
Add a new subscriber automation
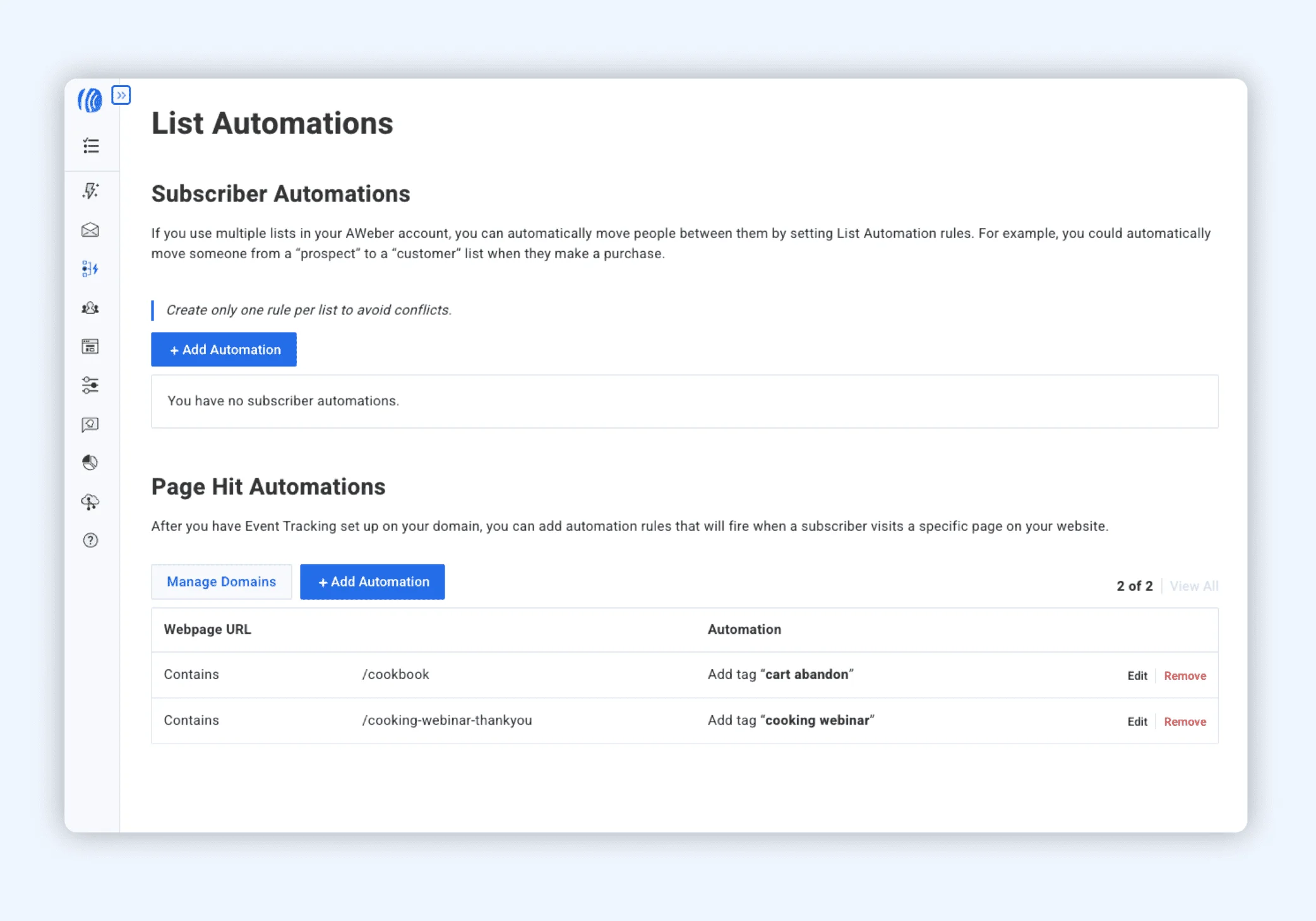(224, 350)
